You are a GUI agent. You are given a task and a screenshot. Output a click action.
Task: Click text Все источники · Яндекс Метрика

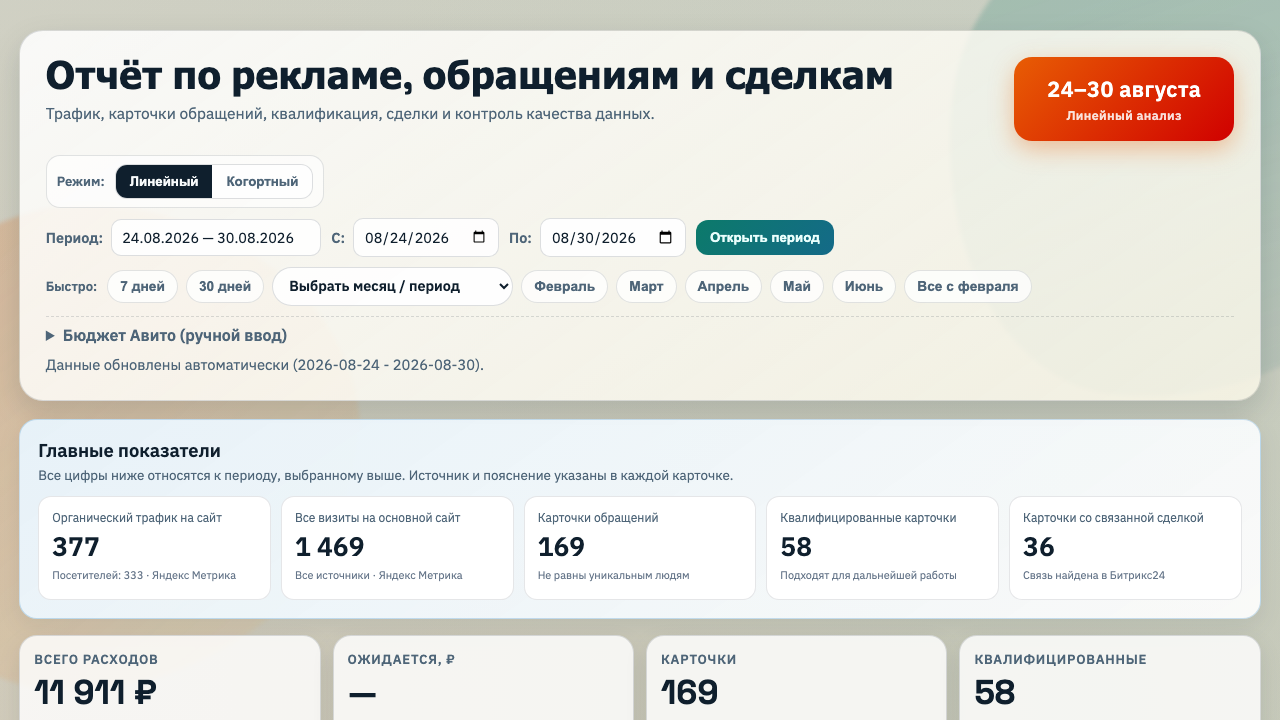pyautogui.click(x=379, y=575)
